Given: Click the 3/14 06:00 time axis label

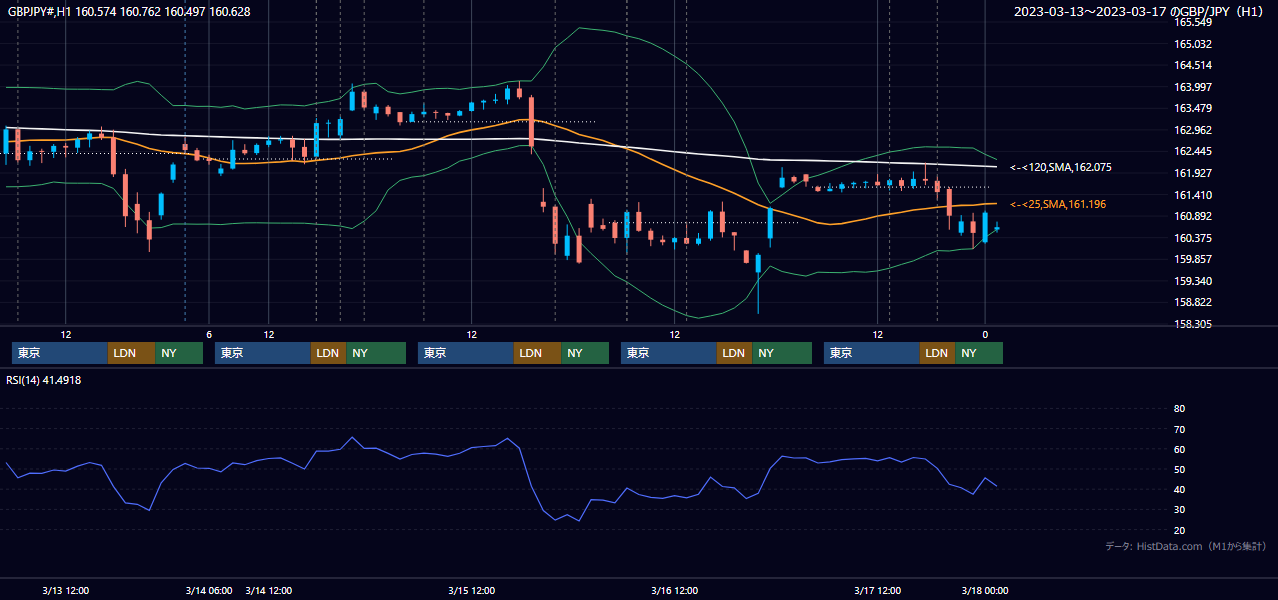Looking at the screenshot, I should (209, 591).
